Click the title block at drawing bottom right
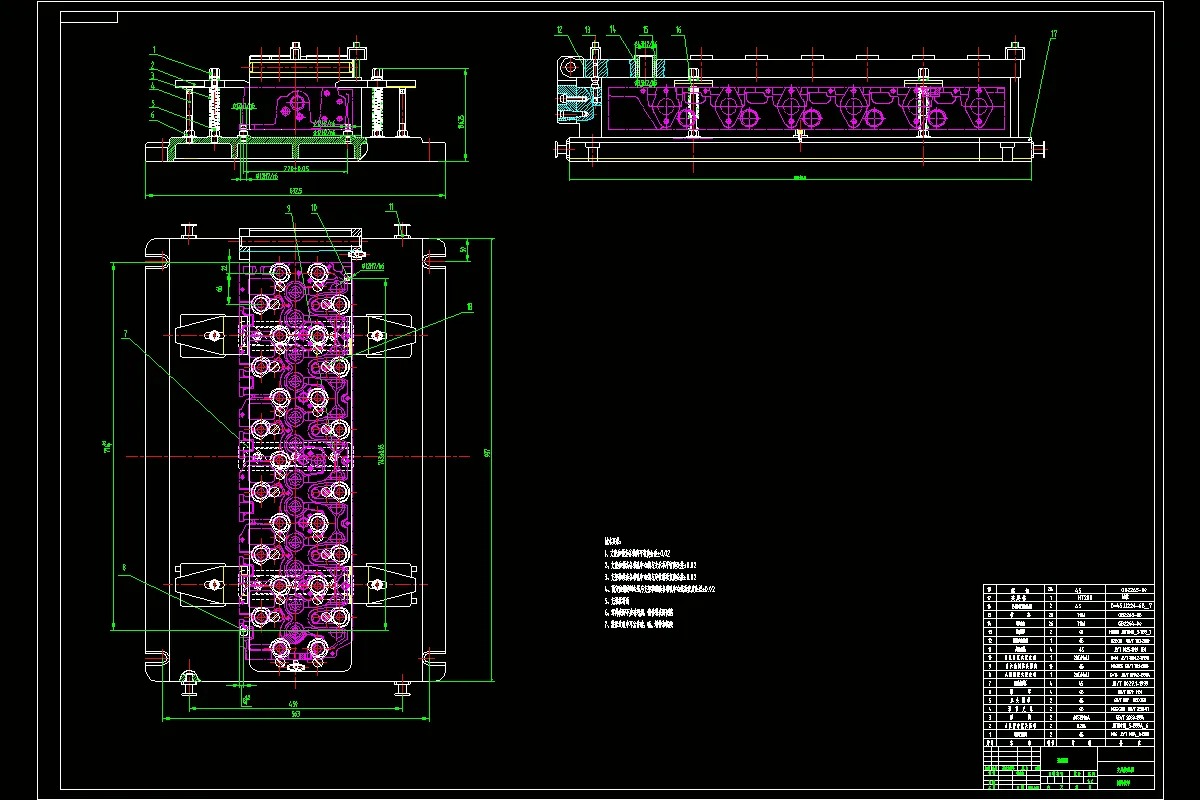This screenshot has height=800, width=1200. [x=1069, y=768]
